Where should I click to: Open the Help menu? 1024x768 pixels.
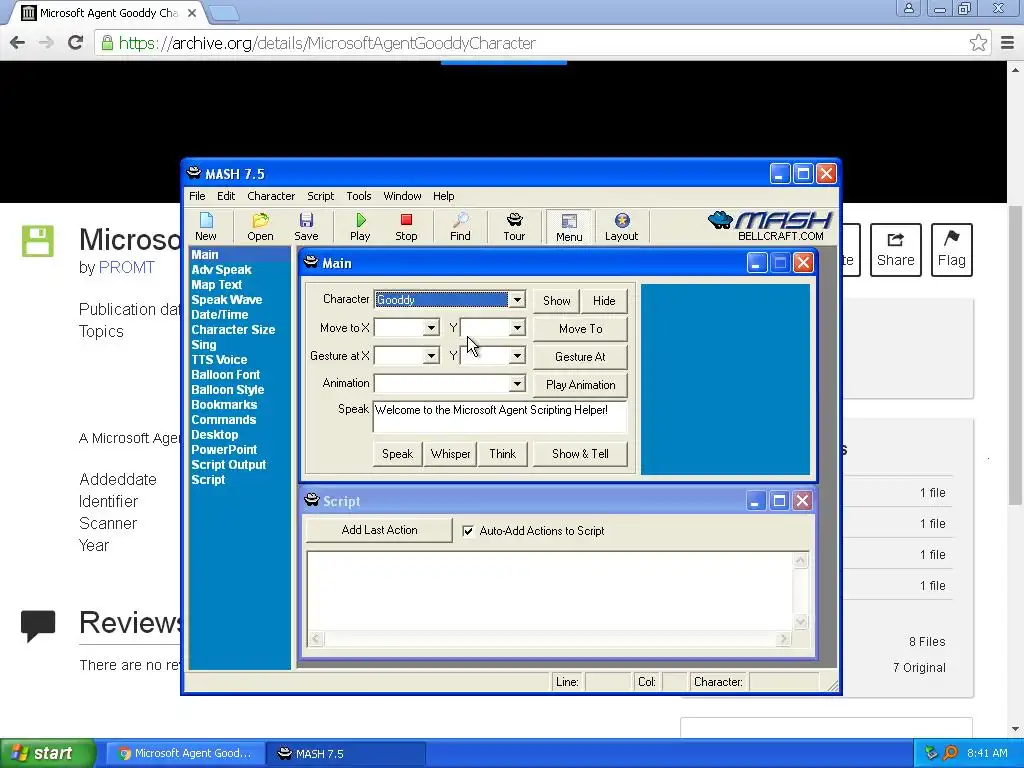443,196
